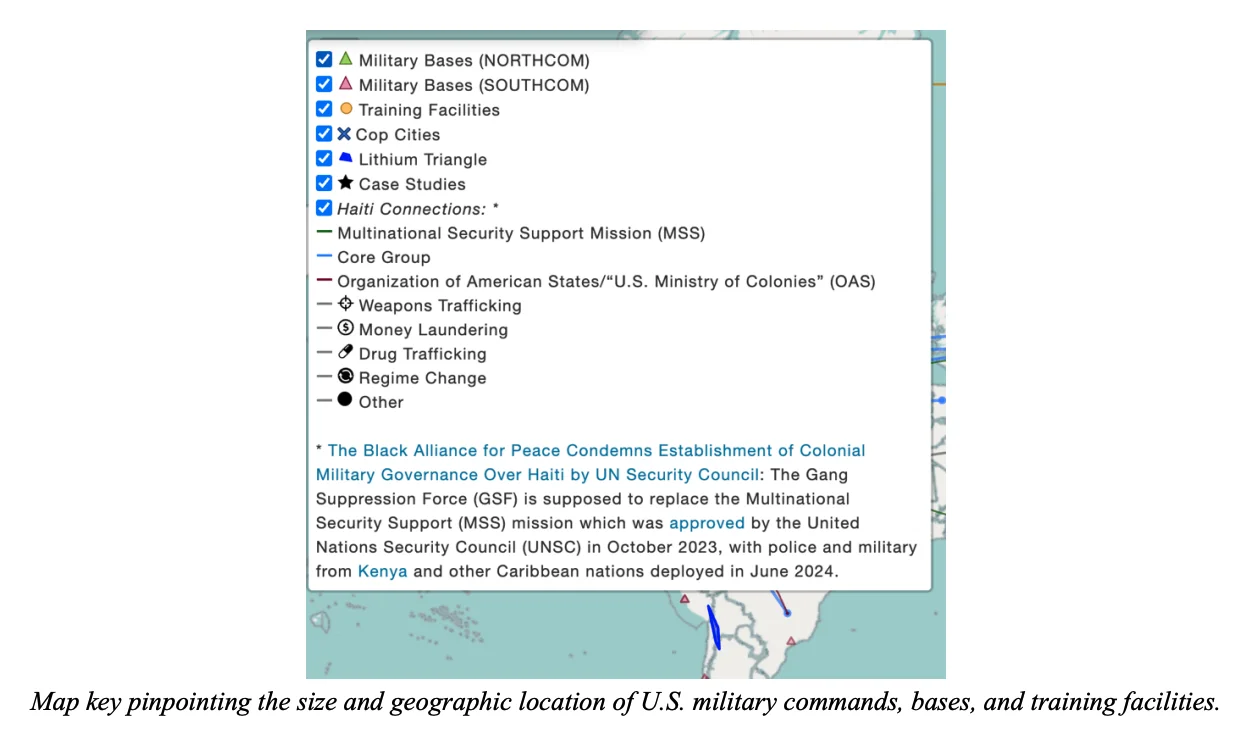
Task: Click the Weapons Trafficking label
Action: click(440, 306)
